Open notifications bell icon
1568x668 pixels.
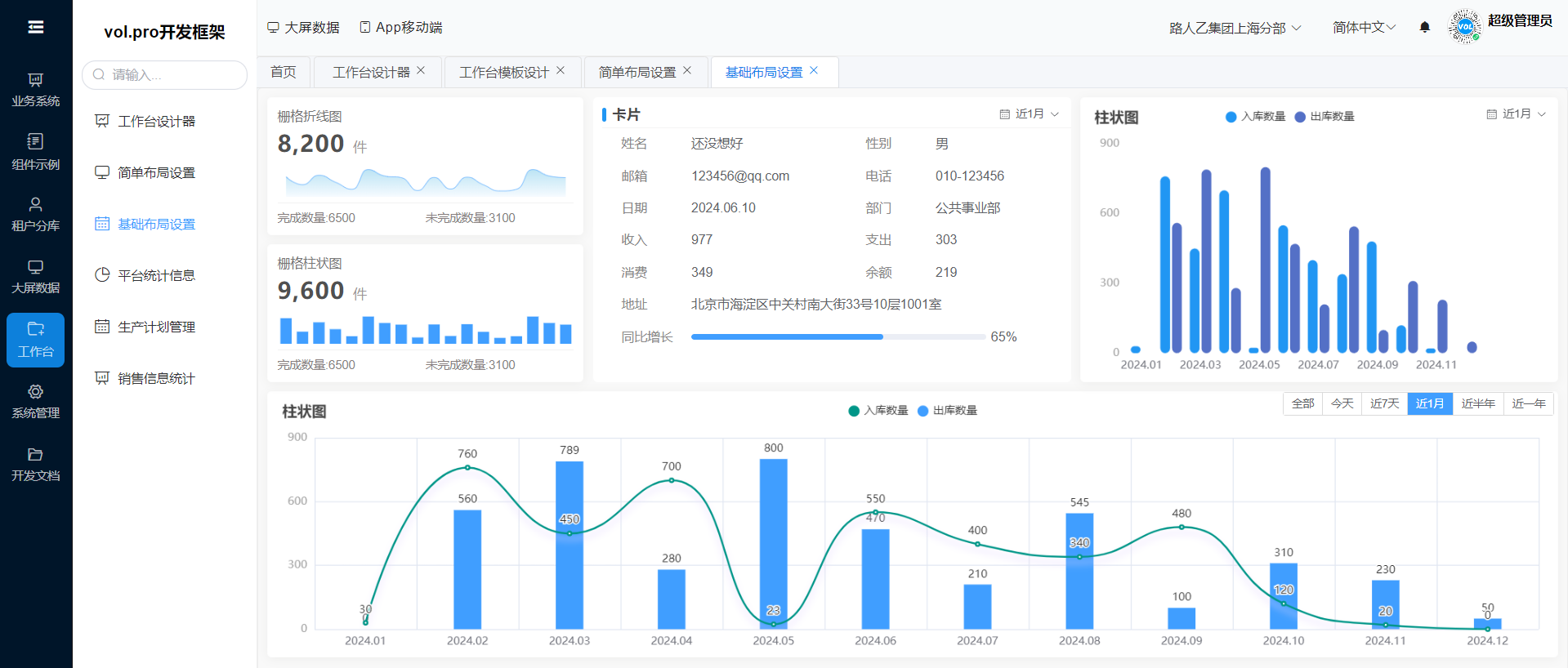[1424, 27]
